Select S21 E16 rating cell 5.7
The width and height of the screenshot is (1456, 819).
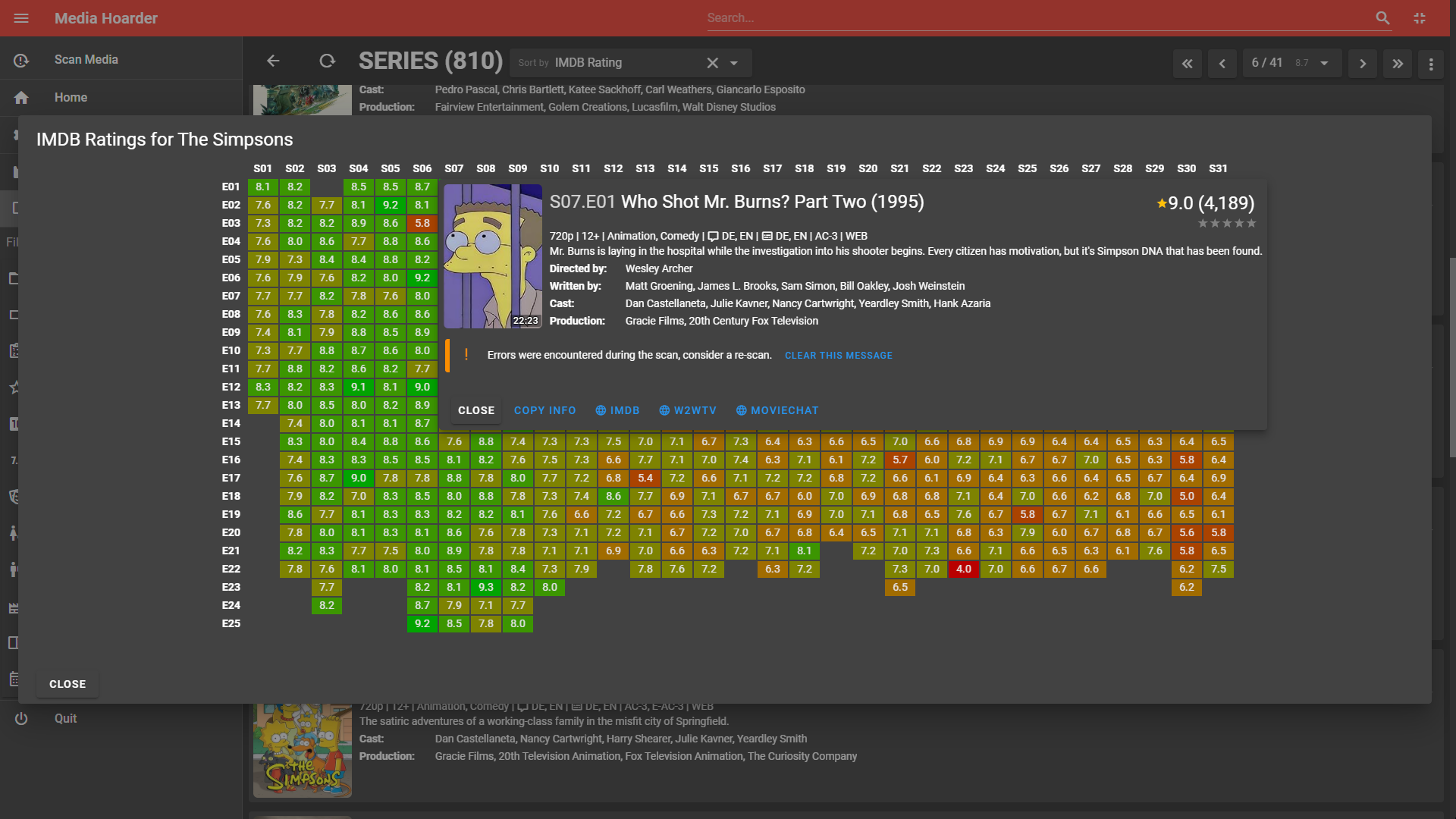900,460
